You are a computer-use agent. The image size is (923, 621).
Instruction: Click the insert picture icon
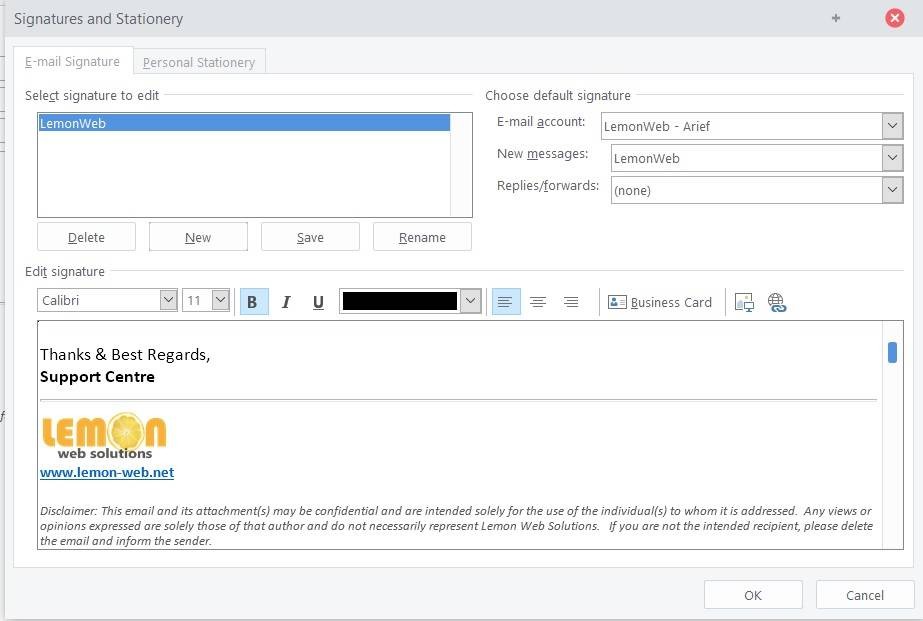(744, 302)
